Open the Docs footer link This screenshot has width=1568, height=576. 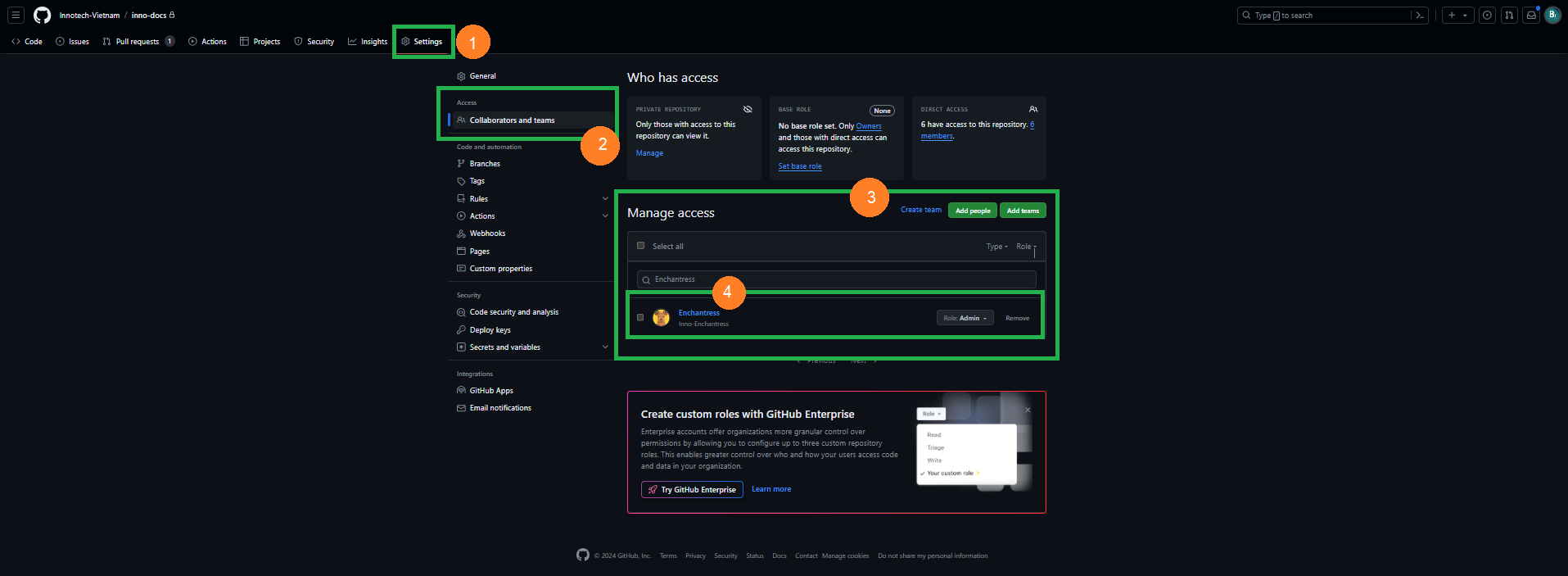[779, 556]
